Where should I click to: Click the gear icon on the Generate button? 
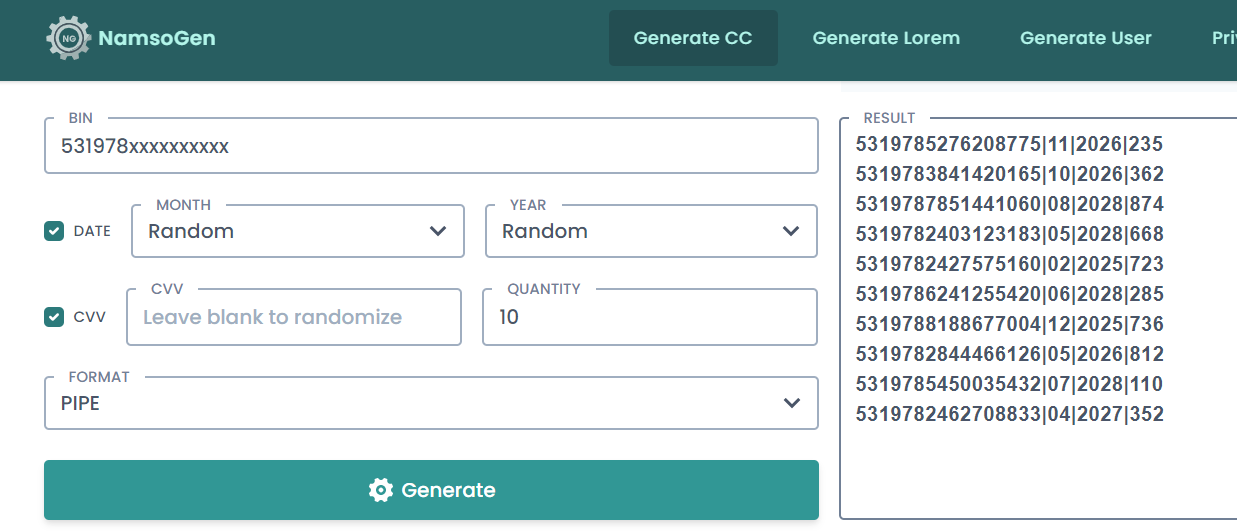tap(380, 490)
